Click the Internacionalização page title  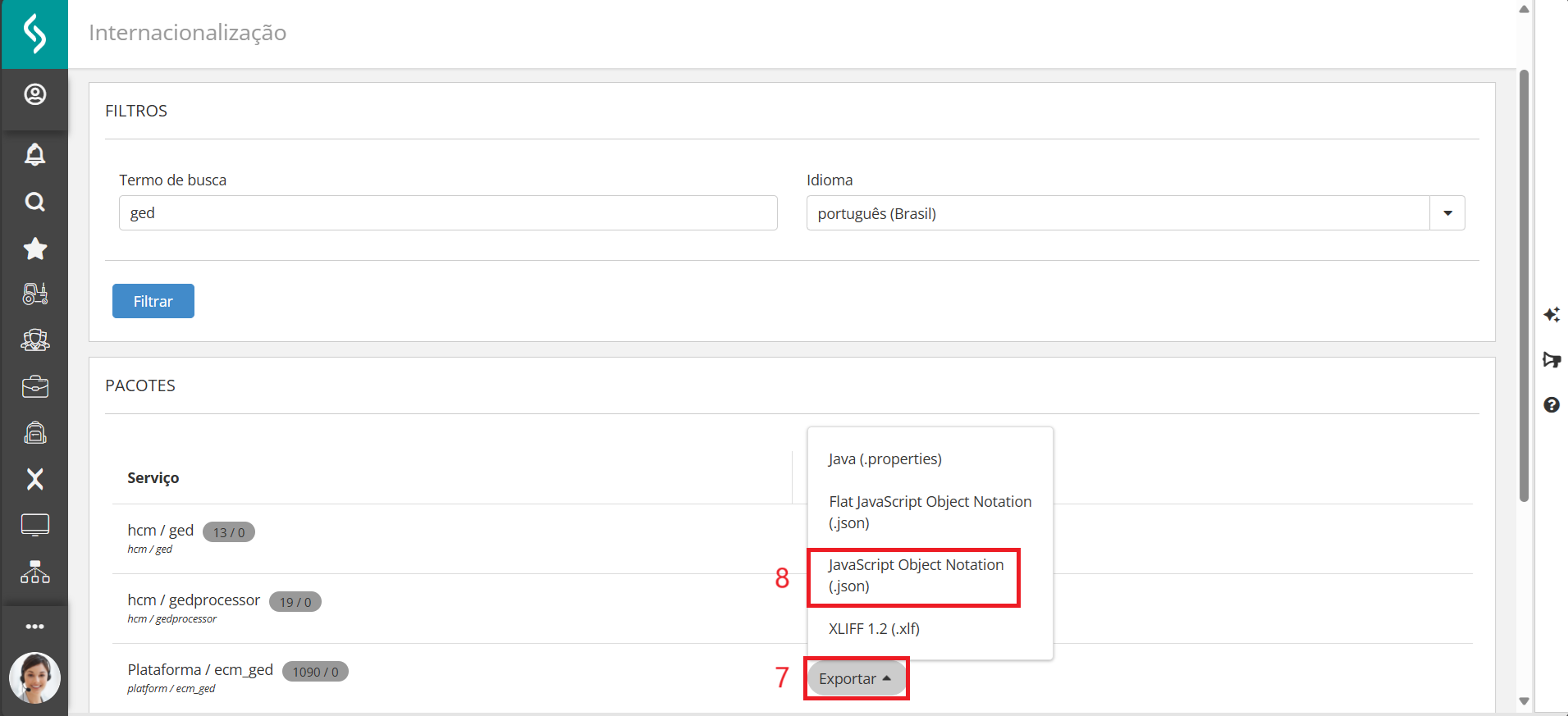[x=187, y=33]
